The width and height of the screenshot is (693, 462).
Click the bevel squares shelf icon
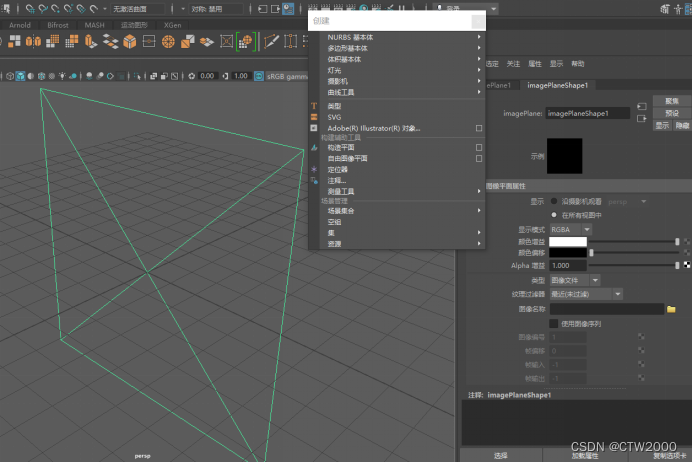pyautogui.click(x=187, y=42)
